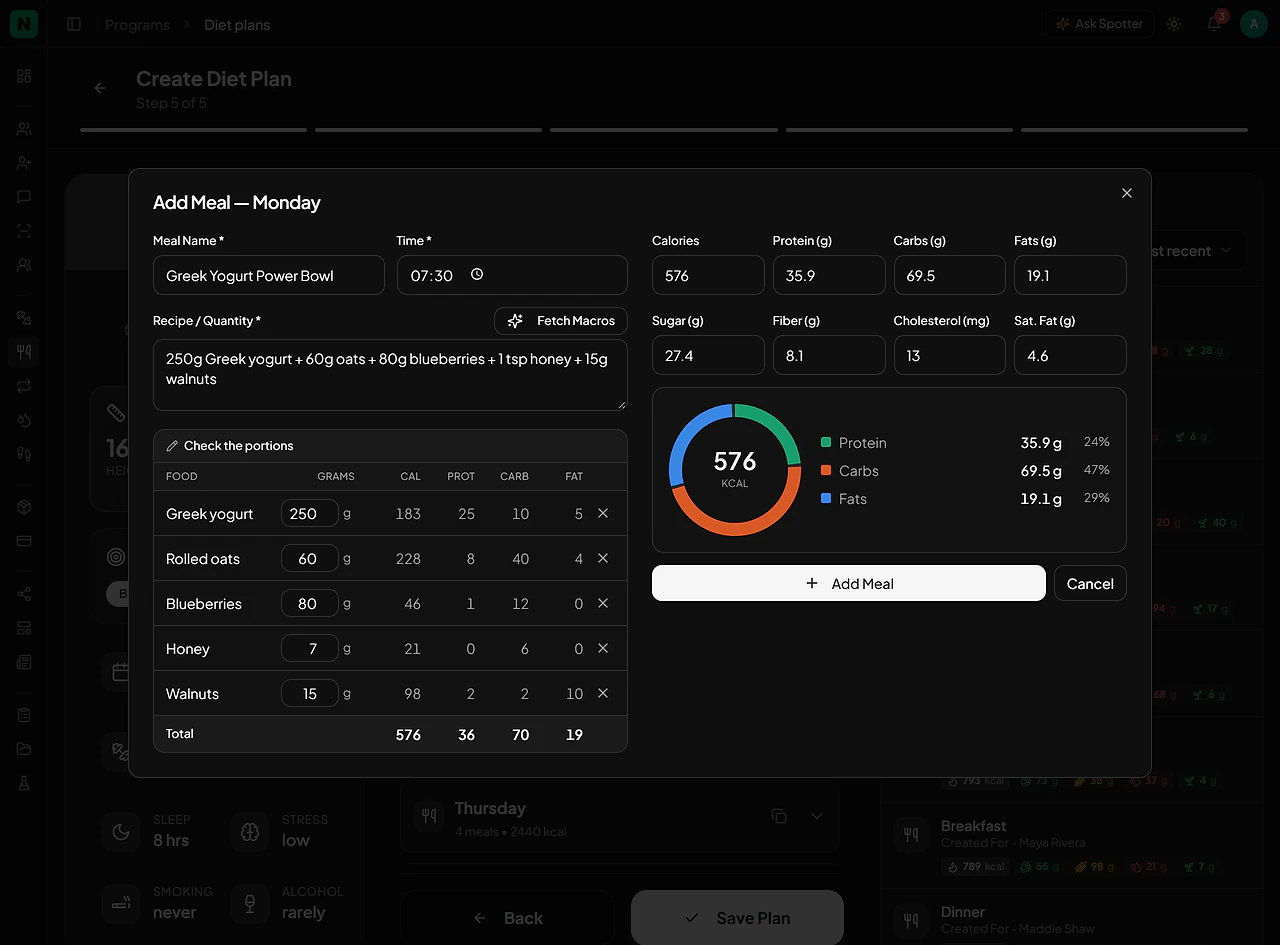Screen dimensions: 1280x945
Task: Remove the Greek yogurt row
Action: tap(603, 513)
